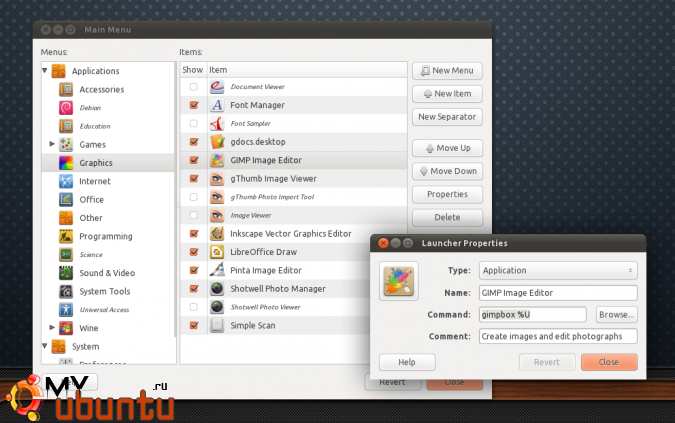Open the Type dropdown in Launcher Properties

coord(557,270)
